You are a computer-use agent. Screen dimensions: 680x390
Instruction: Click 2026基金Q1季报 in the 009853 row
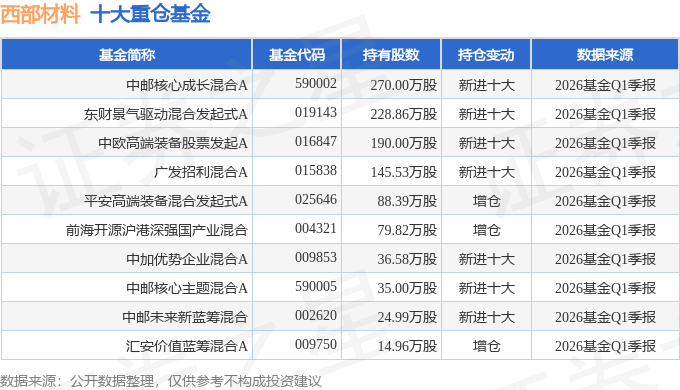point(605,259)
